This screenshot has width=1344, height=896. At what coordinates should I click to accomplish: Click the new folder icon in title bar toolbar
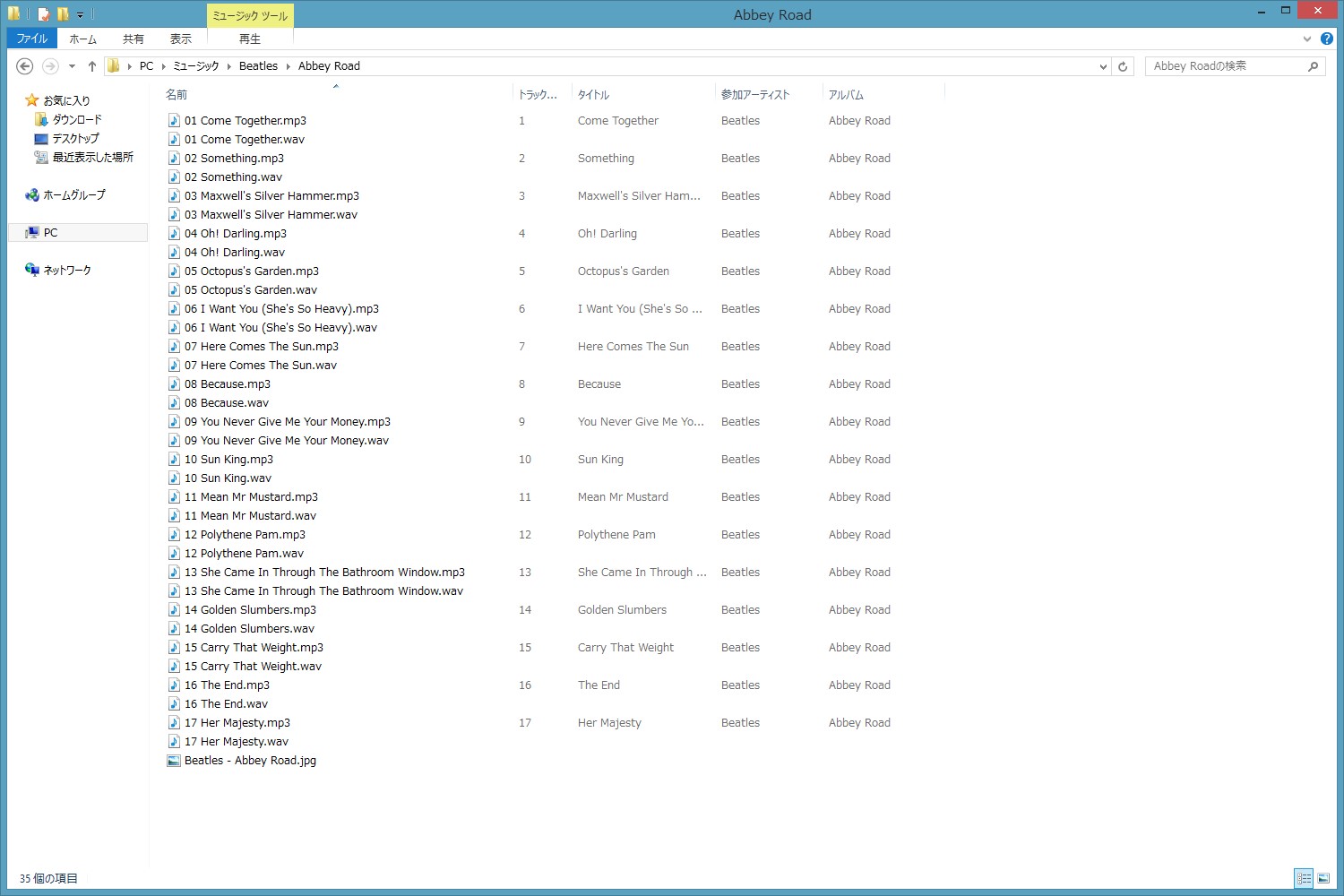tap(63, 14)
